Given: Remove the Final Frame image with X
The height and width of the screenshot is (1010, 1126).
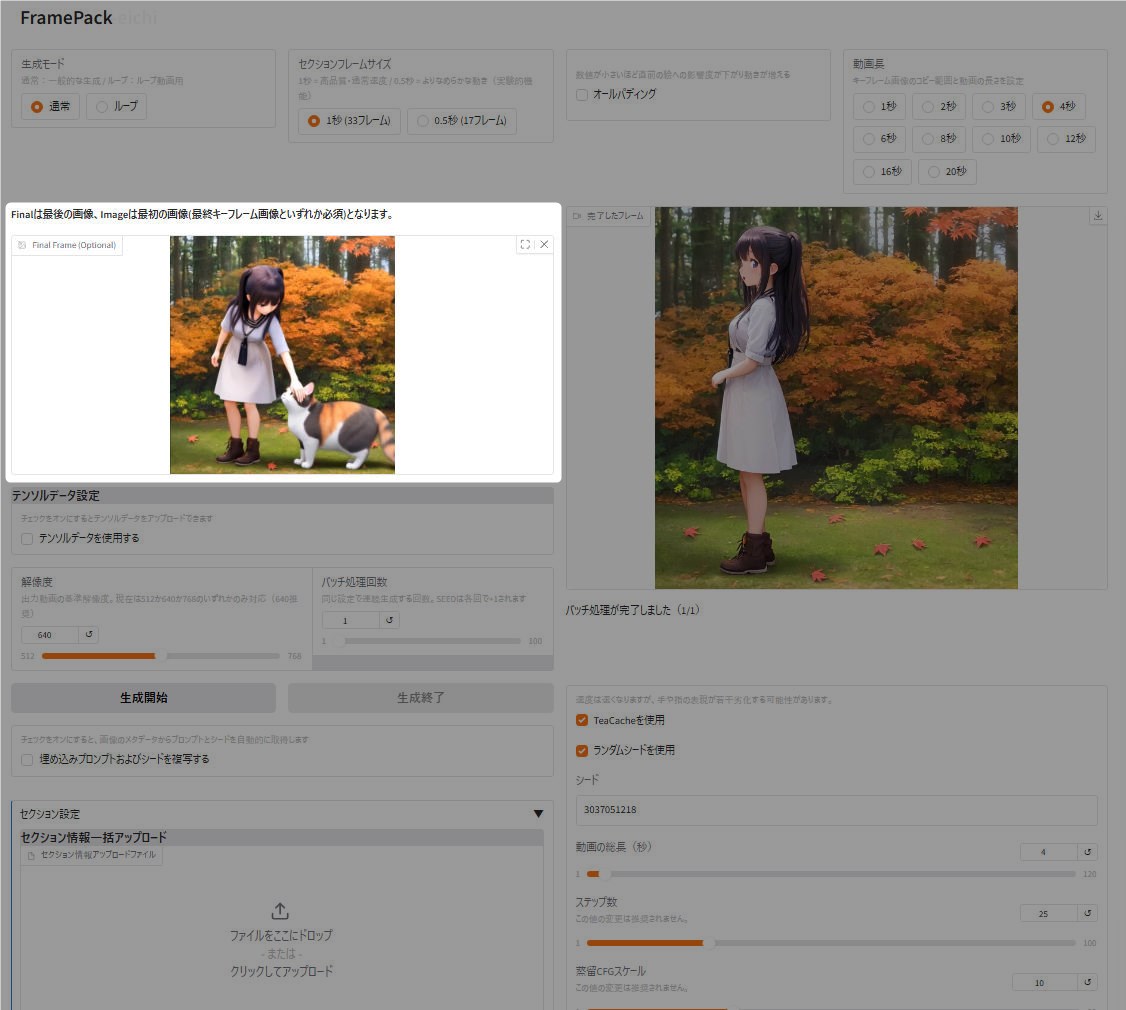Looking at the screenshot, I should point(544,244).
